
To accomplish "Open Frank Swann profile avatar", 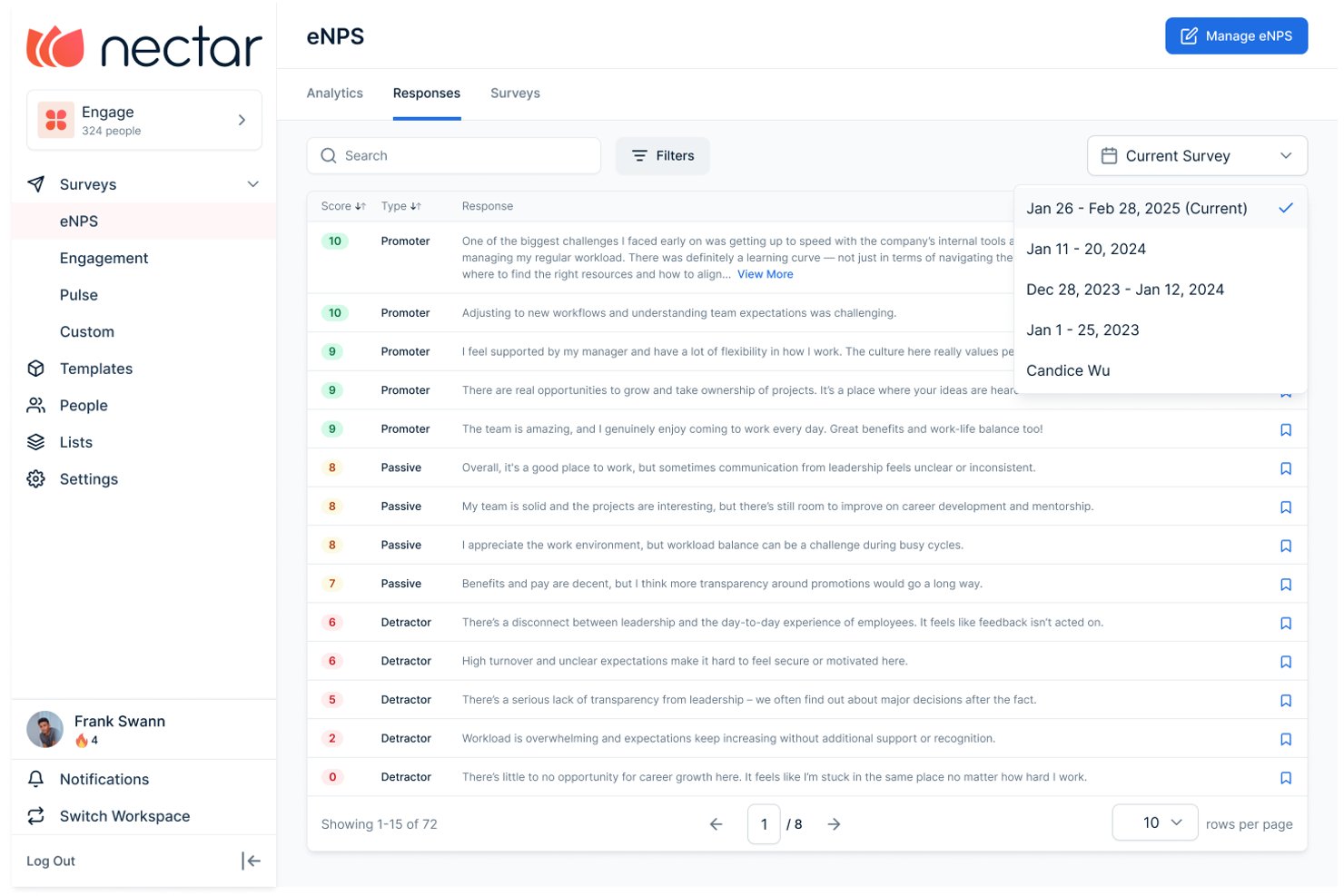I will 45,730.
